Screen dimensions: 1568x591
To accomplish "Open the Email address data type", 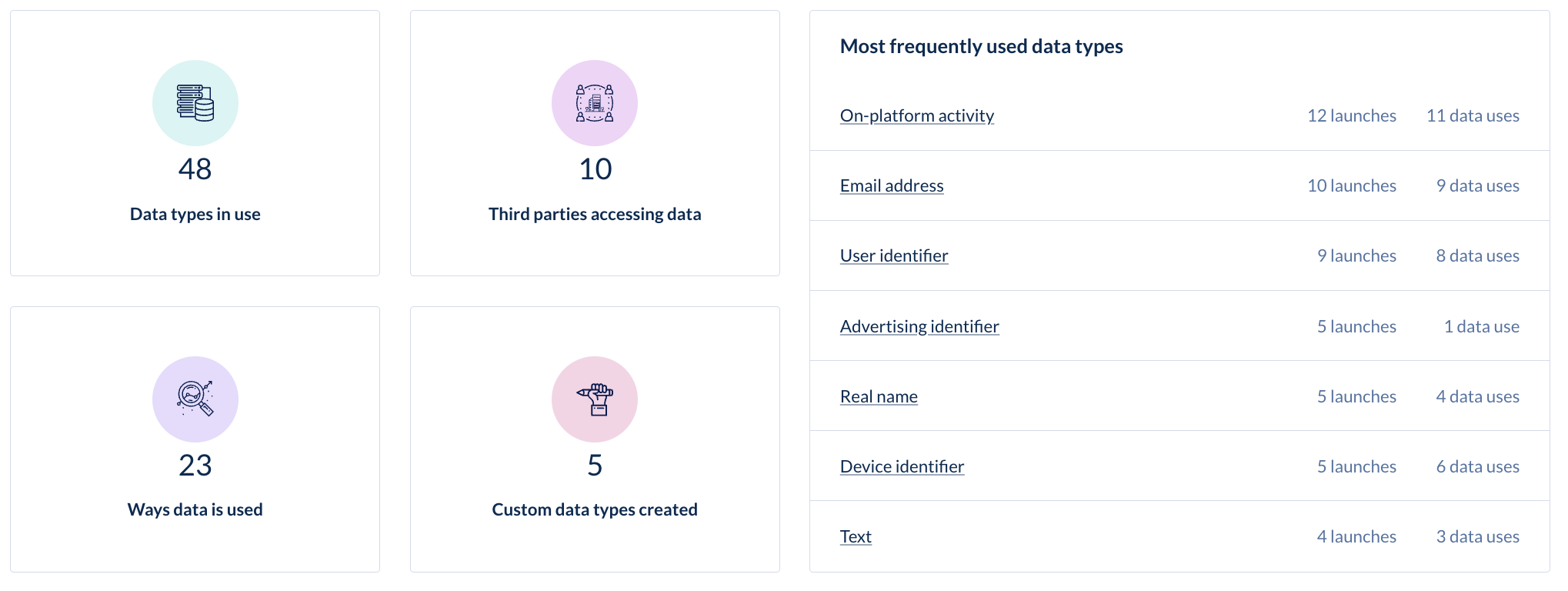I will pos(892,185).
